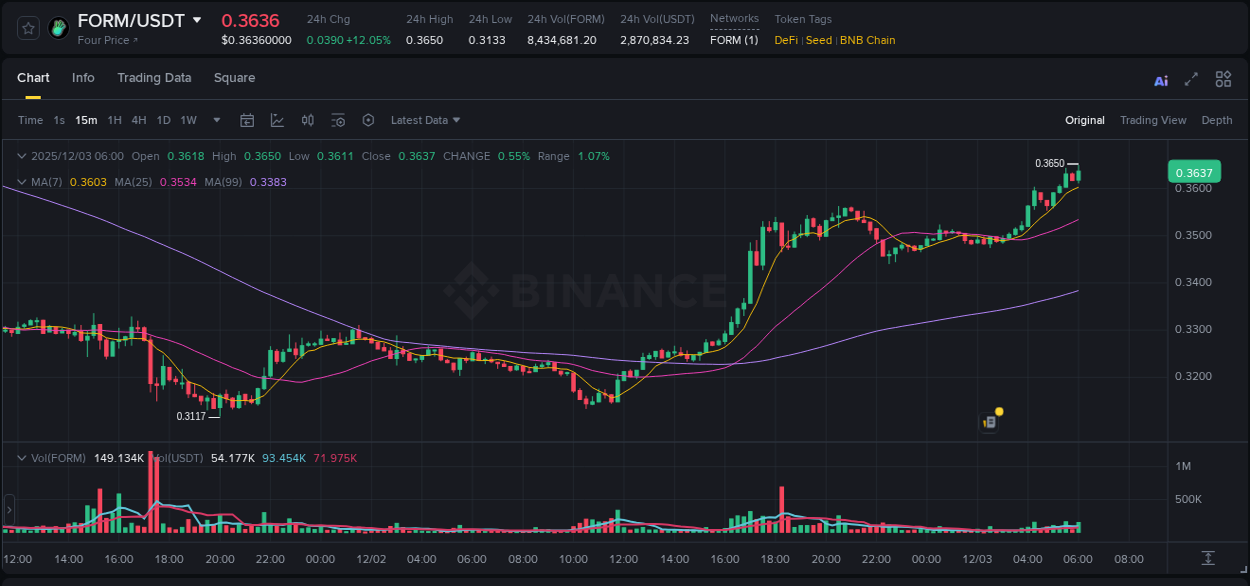1250x586 pixels.
Task: Click the indicator list settings icon
Action: (x=339, y=120)
